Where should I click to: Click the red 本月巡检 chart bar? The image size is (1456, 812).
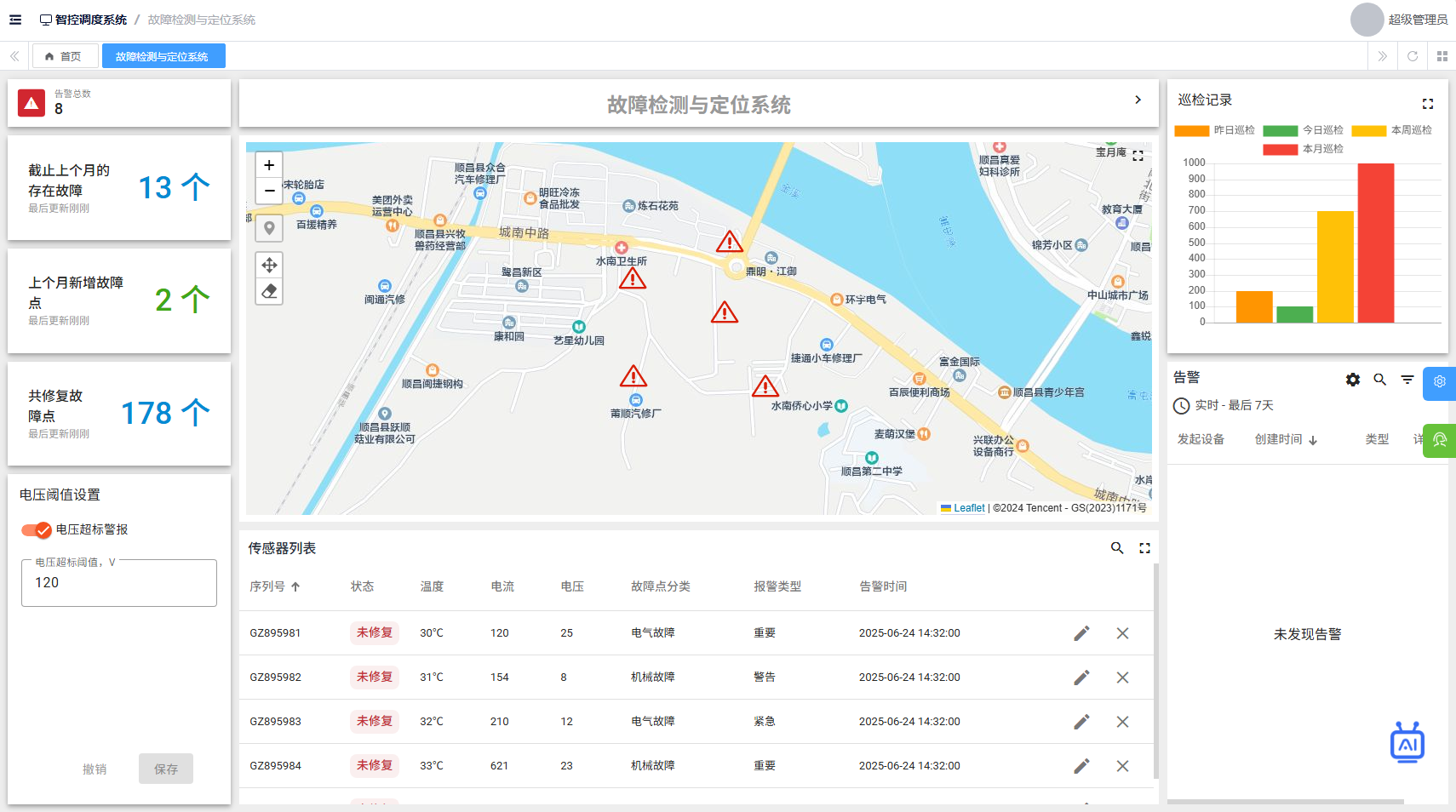coord(1376,243)
